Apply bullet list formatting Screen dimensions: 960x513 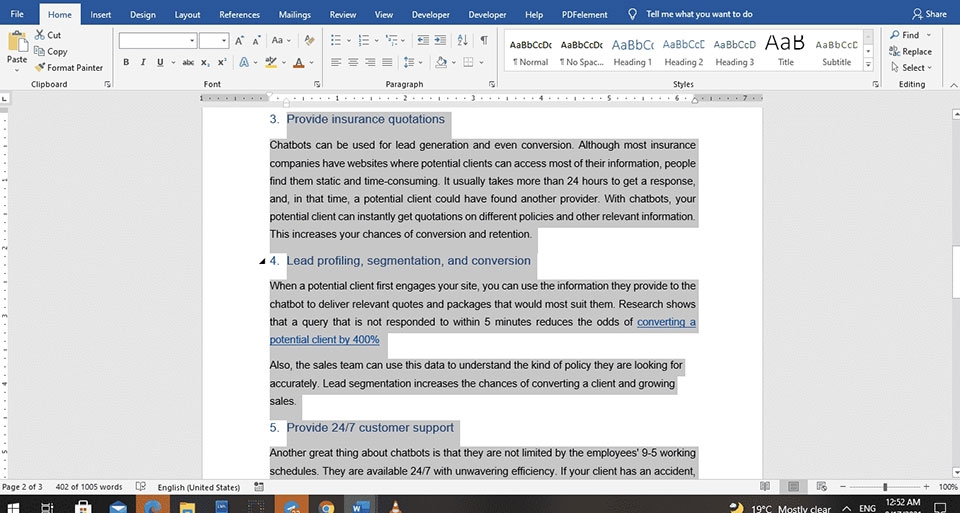coord(336,40)
